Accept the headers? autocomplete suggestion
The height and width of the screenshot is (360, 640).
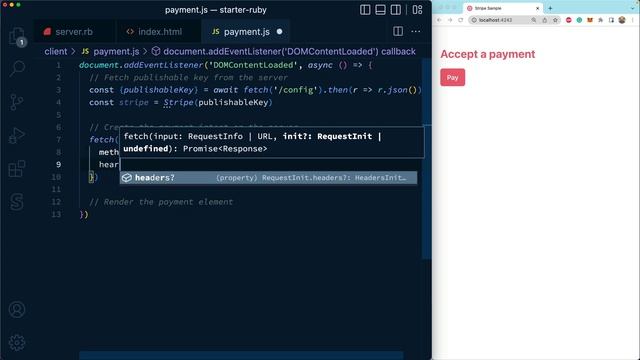point(268,178)
